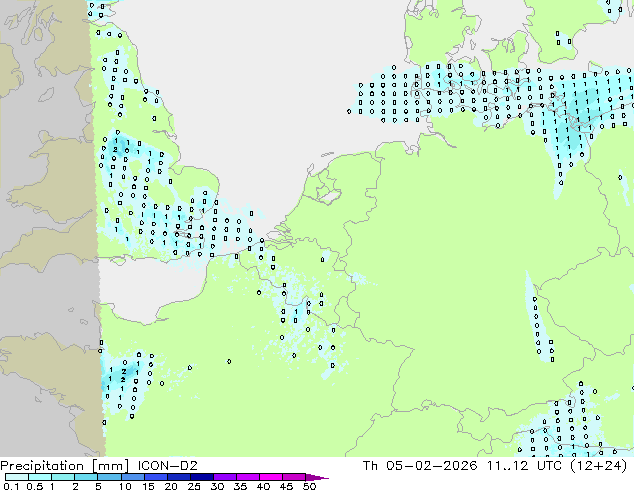Click the 5–10 mm legend swatch

tap(111, 477)
